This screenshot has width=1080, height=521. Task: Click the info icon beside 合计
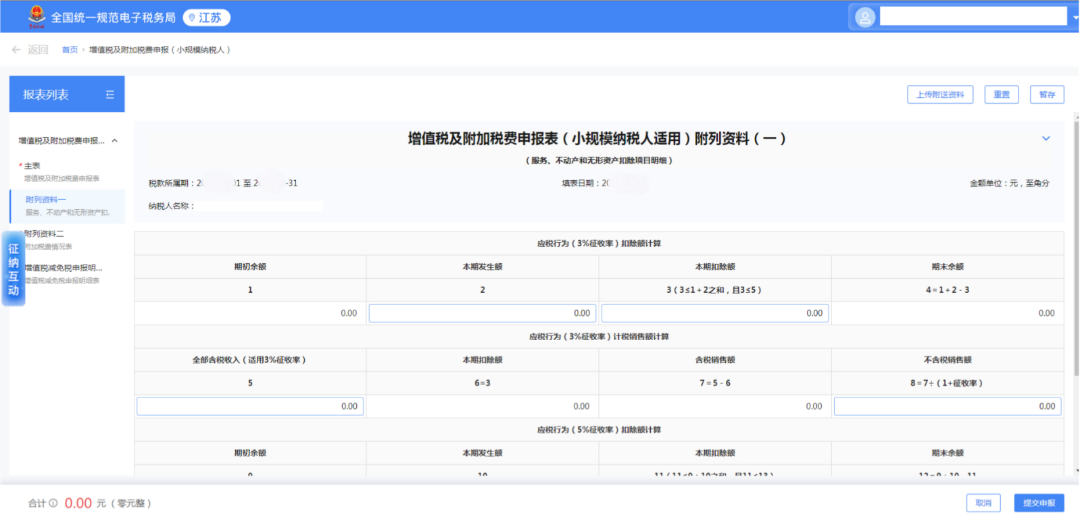(x=53, y=503)
